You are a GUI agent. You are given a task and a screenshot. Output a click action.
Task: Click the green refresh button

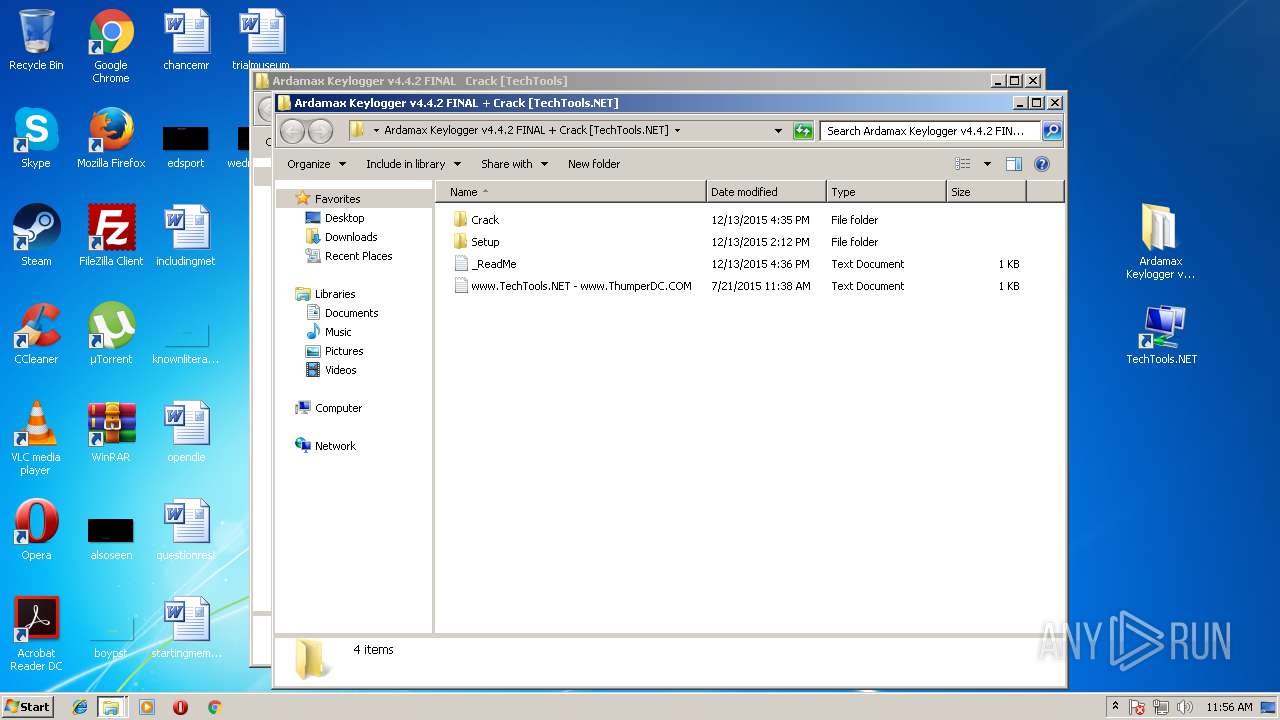pyautogui.click(x=803, y=131)
